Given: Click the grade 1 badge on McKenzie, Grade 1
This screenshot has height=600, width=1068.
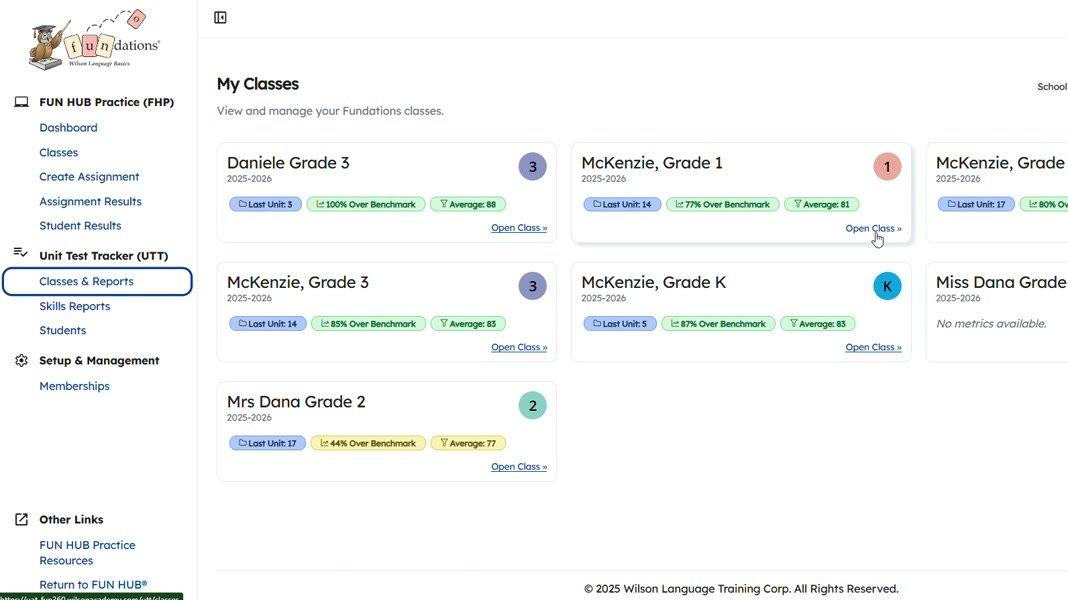Looking at the screenshot, I should 887,167.
